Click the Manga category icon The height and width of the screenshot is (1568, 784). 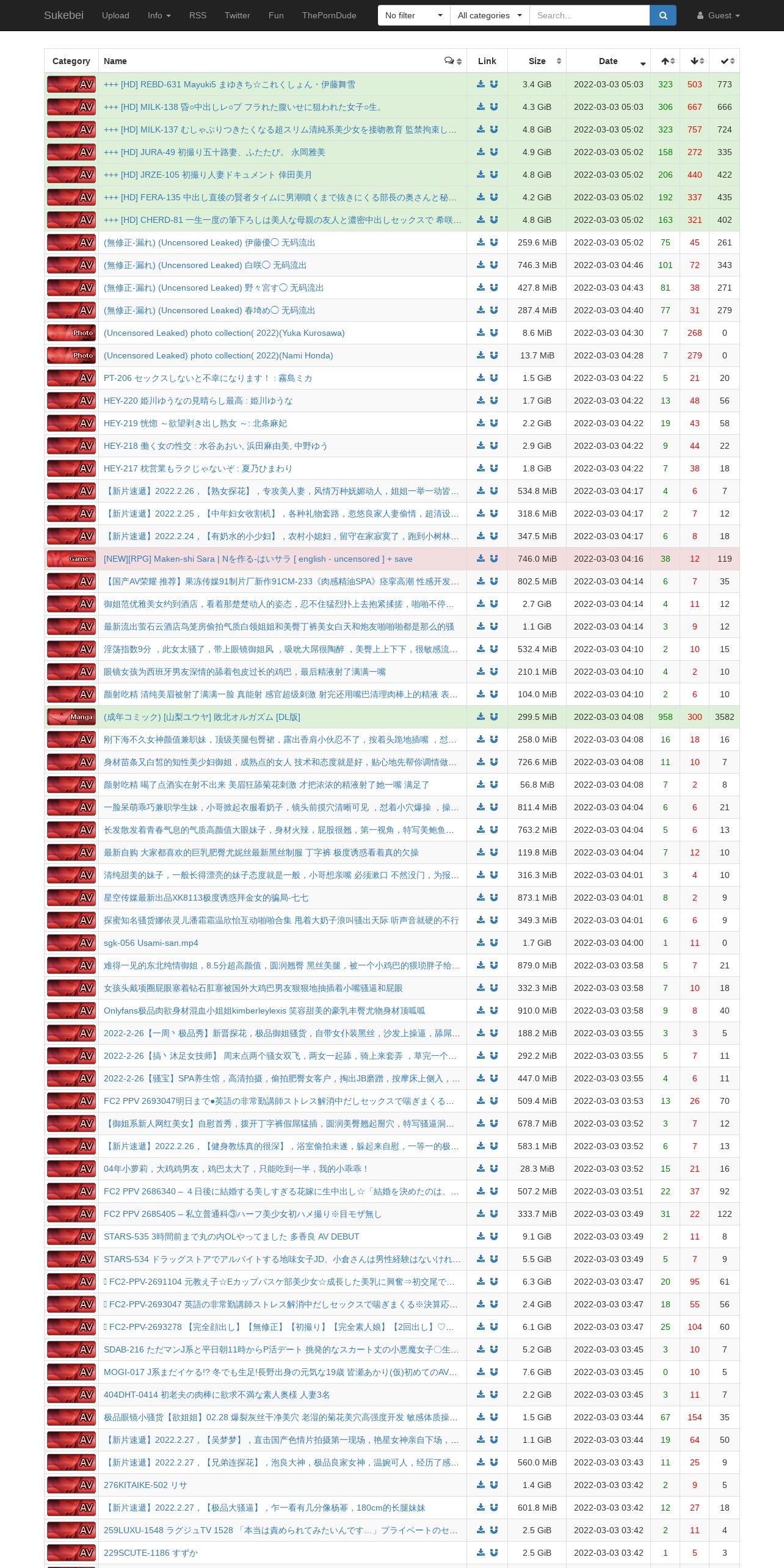pos(71,717)
